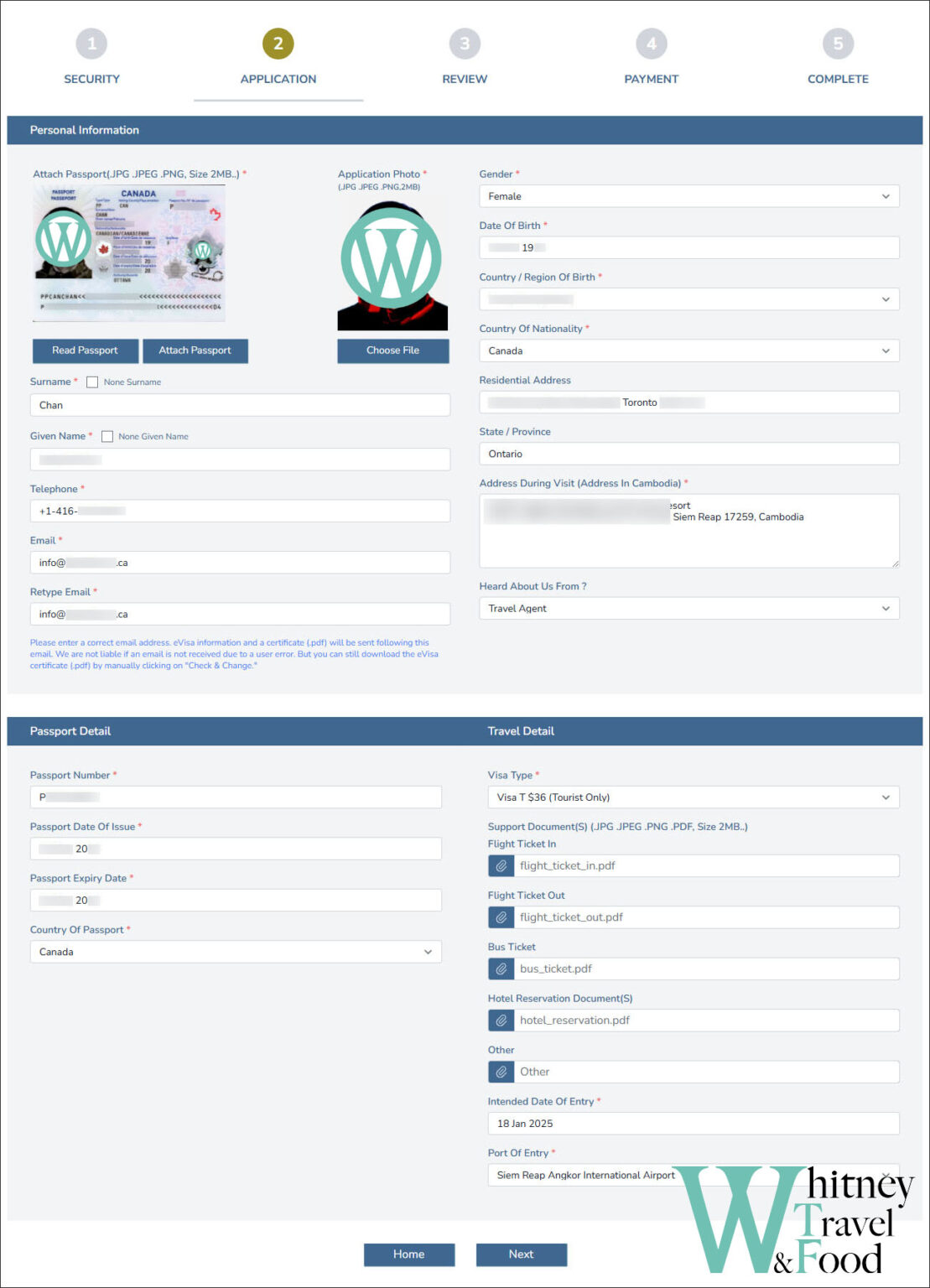
Task: Tick the None Given Name checkbox
Action: point(107,437)
